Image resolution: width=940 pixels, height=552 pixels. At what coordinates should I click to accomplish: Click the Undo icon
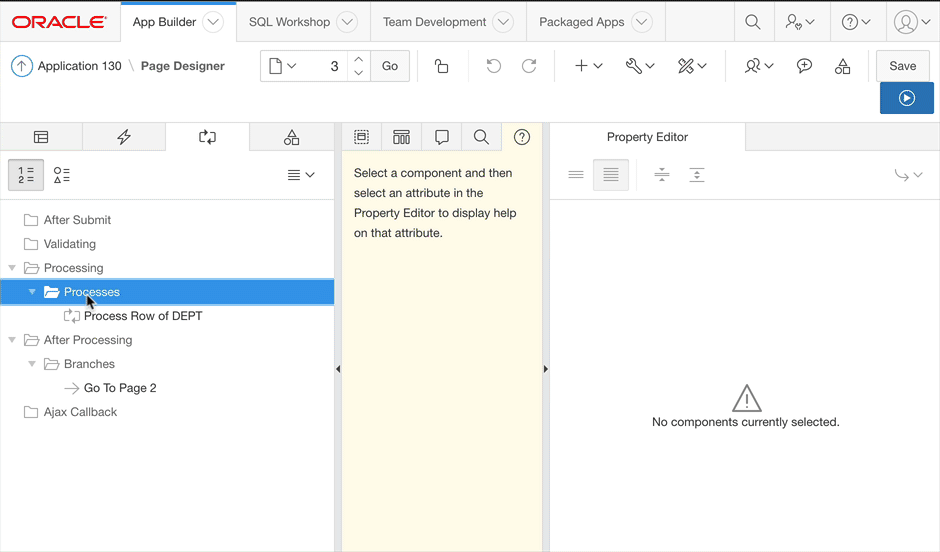tap(493, 66)
